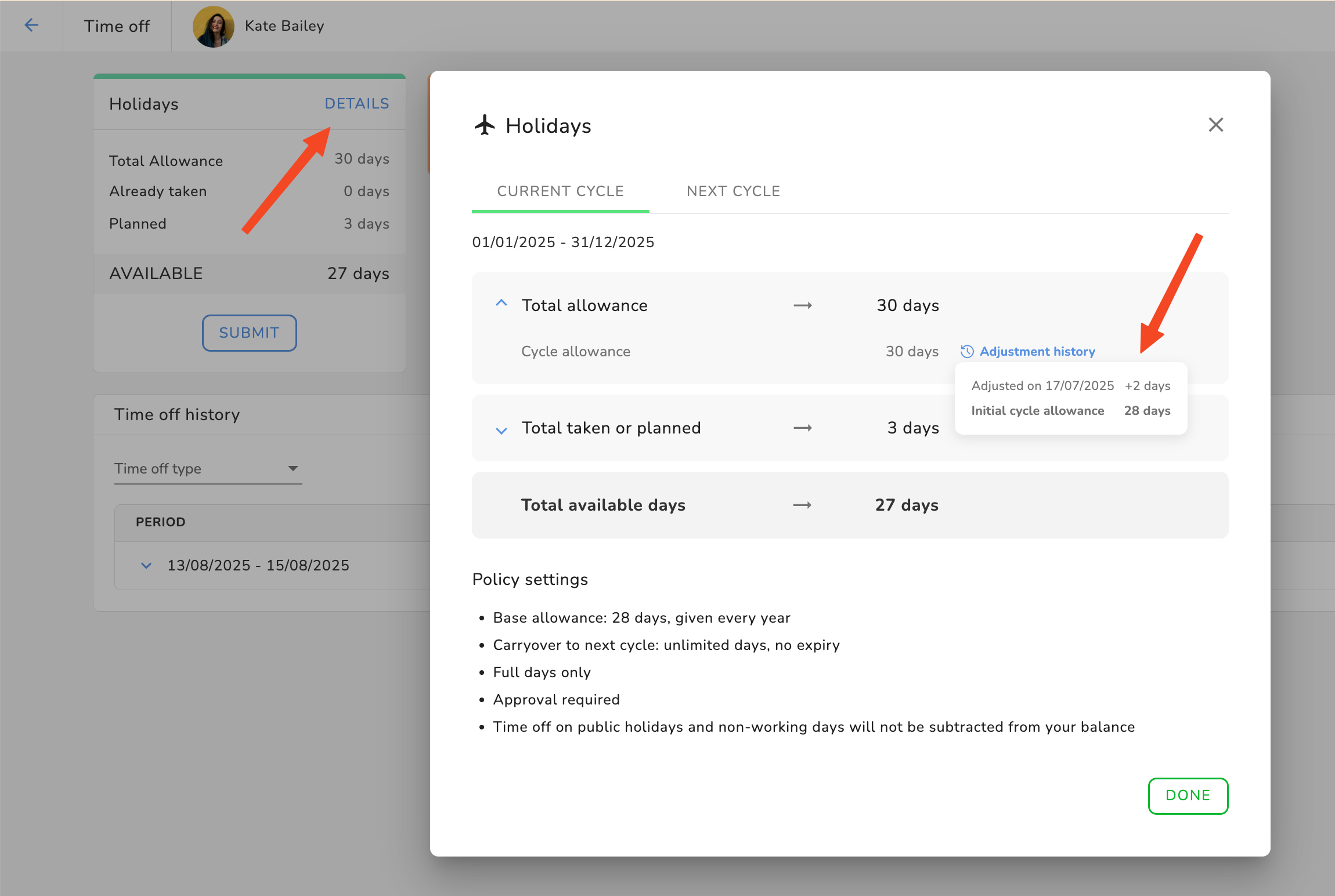Click Kate Bailey's profile avatar
This screenshot has width=1335, height=896.
(x=213, y=26)
